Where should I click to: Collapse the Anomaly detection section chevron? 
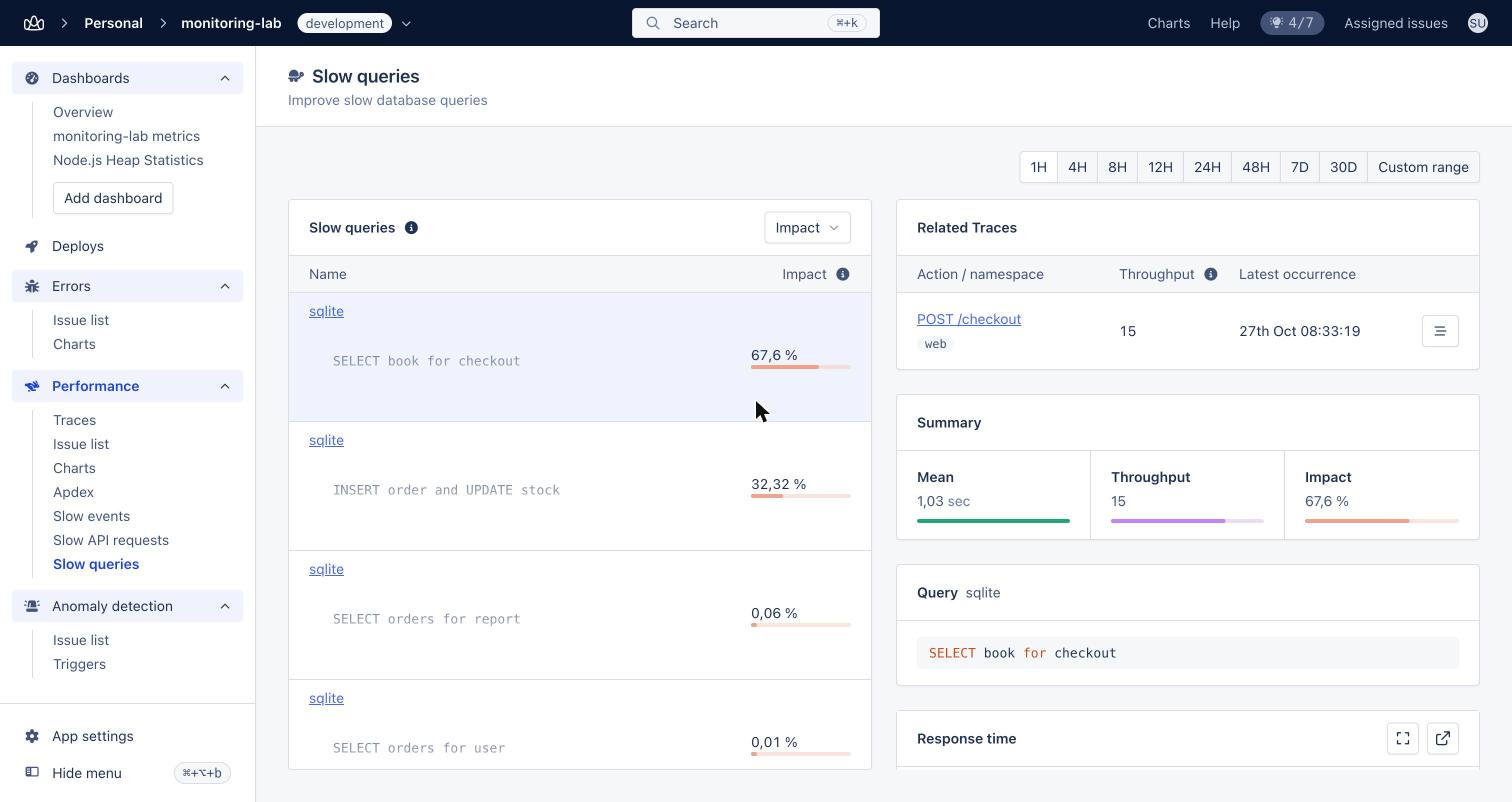(x=225, y=606)
